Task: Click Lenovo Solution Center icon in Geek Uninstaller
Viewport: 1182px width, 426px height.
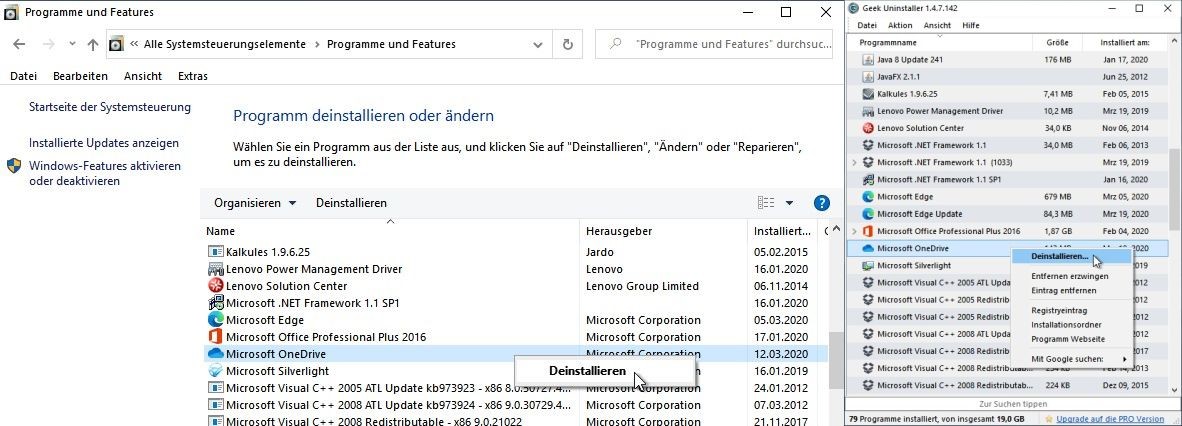Action: (868, 128)
